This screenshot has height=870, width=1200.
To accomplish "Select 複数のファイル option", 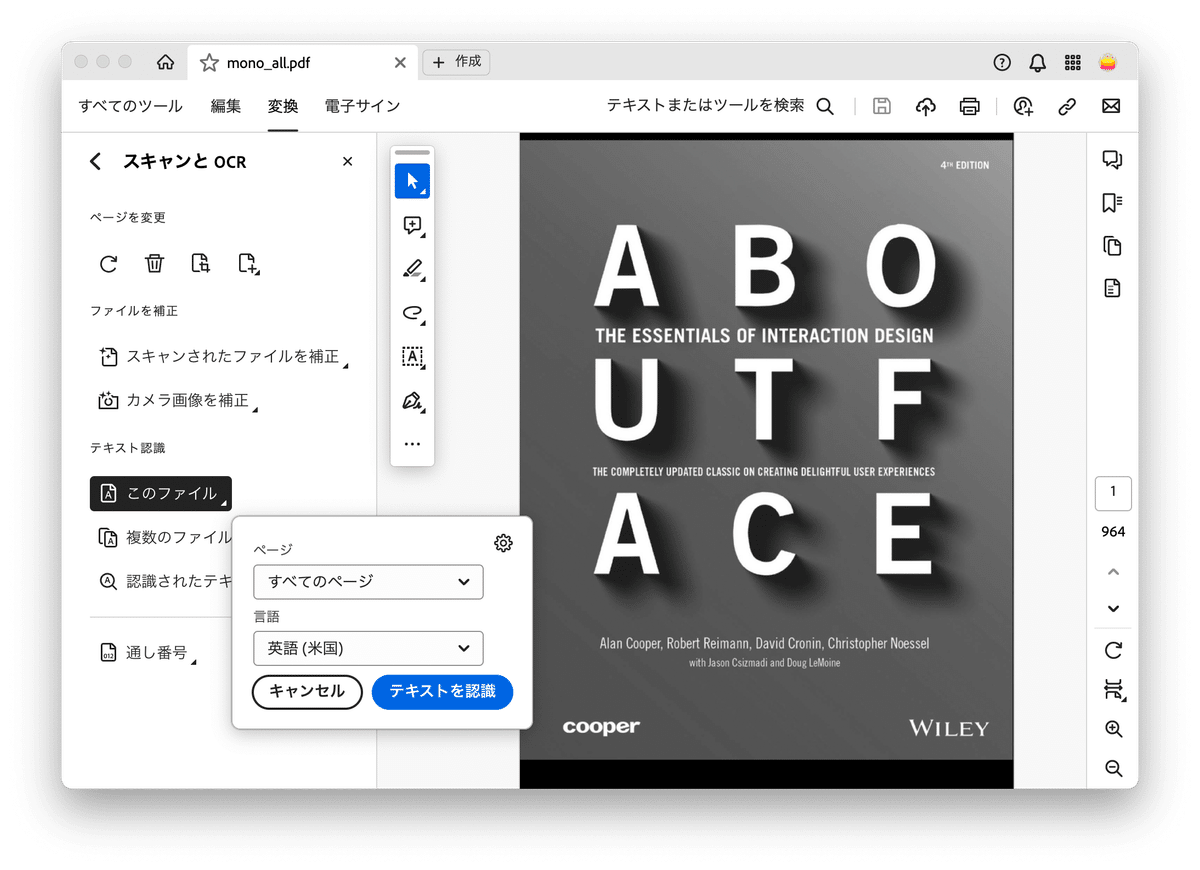I will [x=165, y=538].
